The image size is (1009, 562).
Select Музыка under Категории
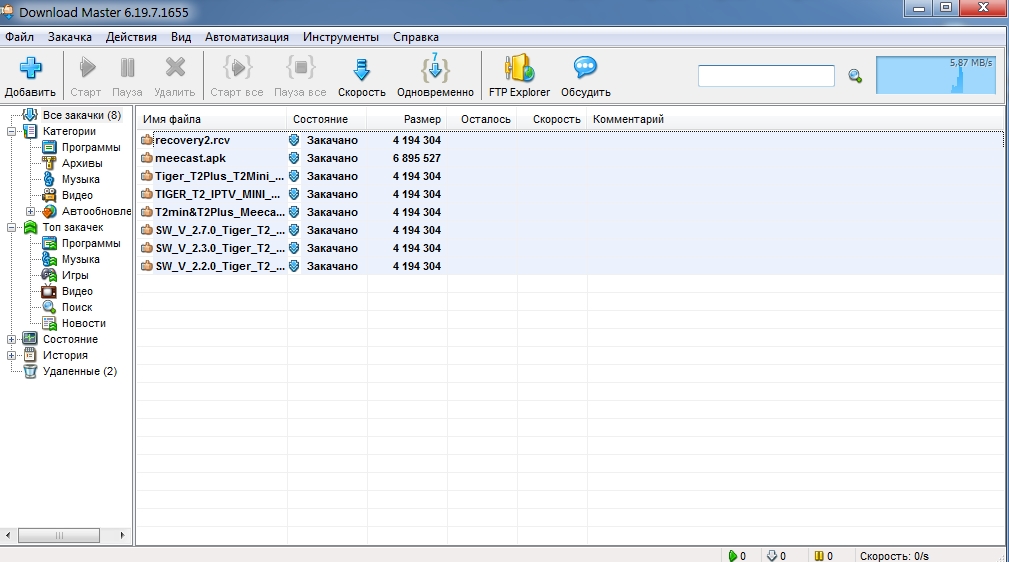click(x=80, y=180)
